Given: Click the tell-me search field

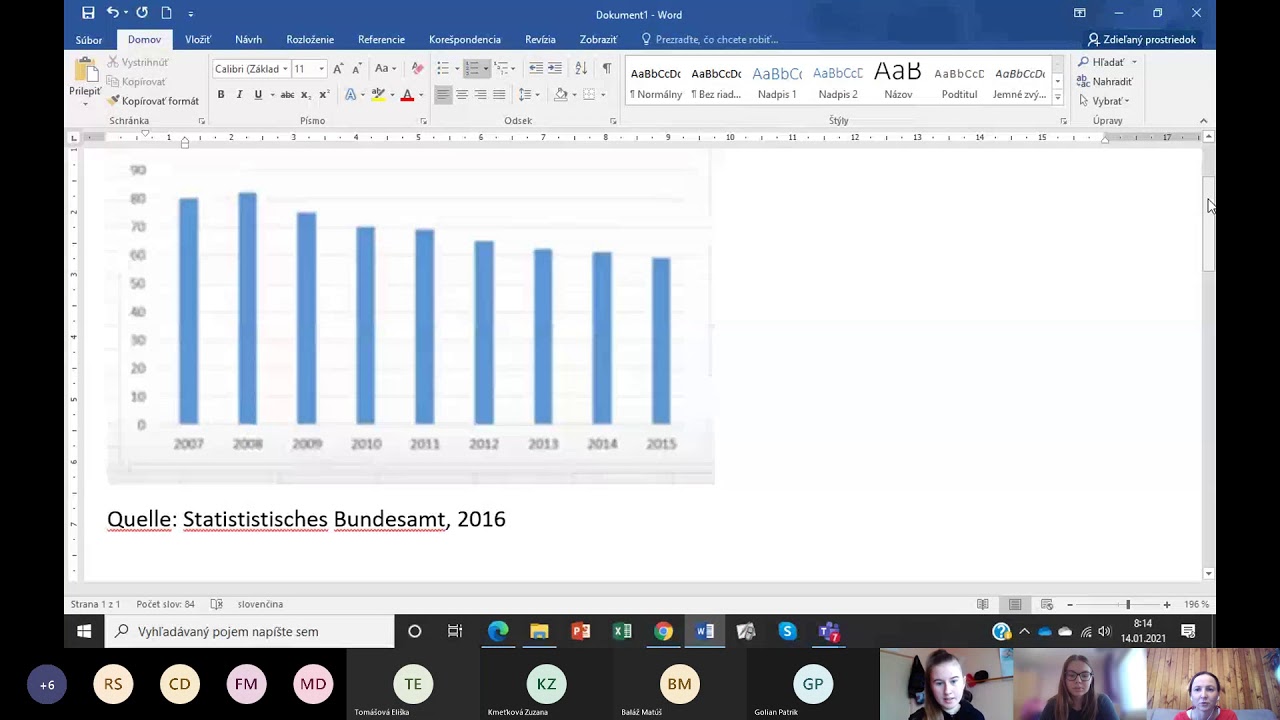Looking at the screenshot, I should pos(710,40).
